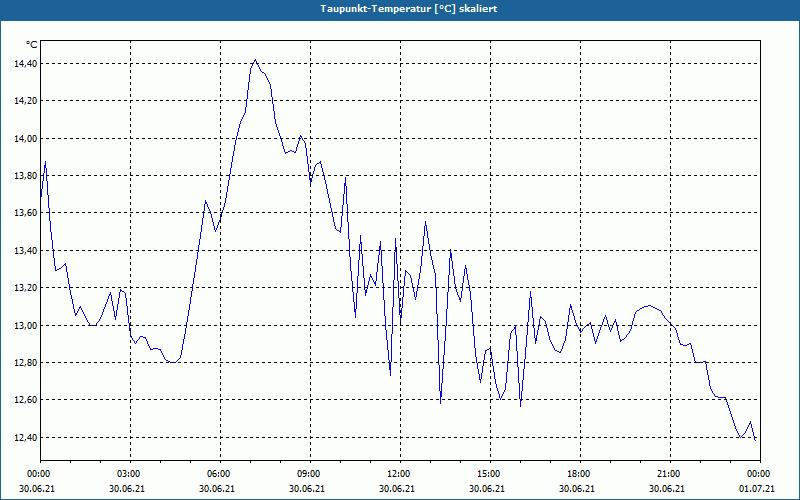This screenshot has width=800, height=500.
Task: Click the 12,60 y-axis value
Action: pos(25,400)
